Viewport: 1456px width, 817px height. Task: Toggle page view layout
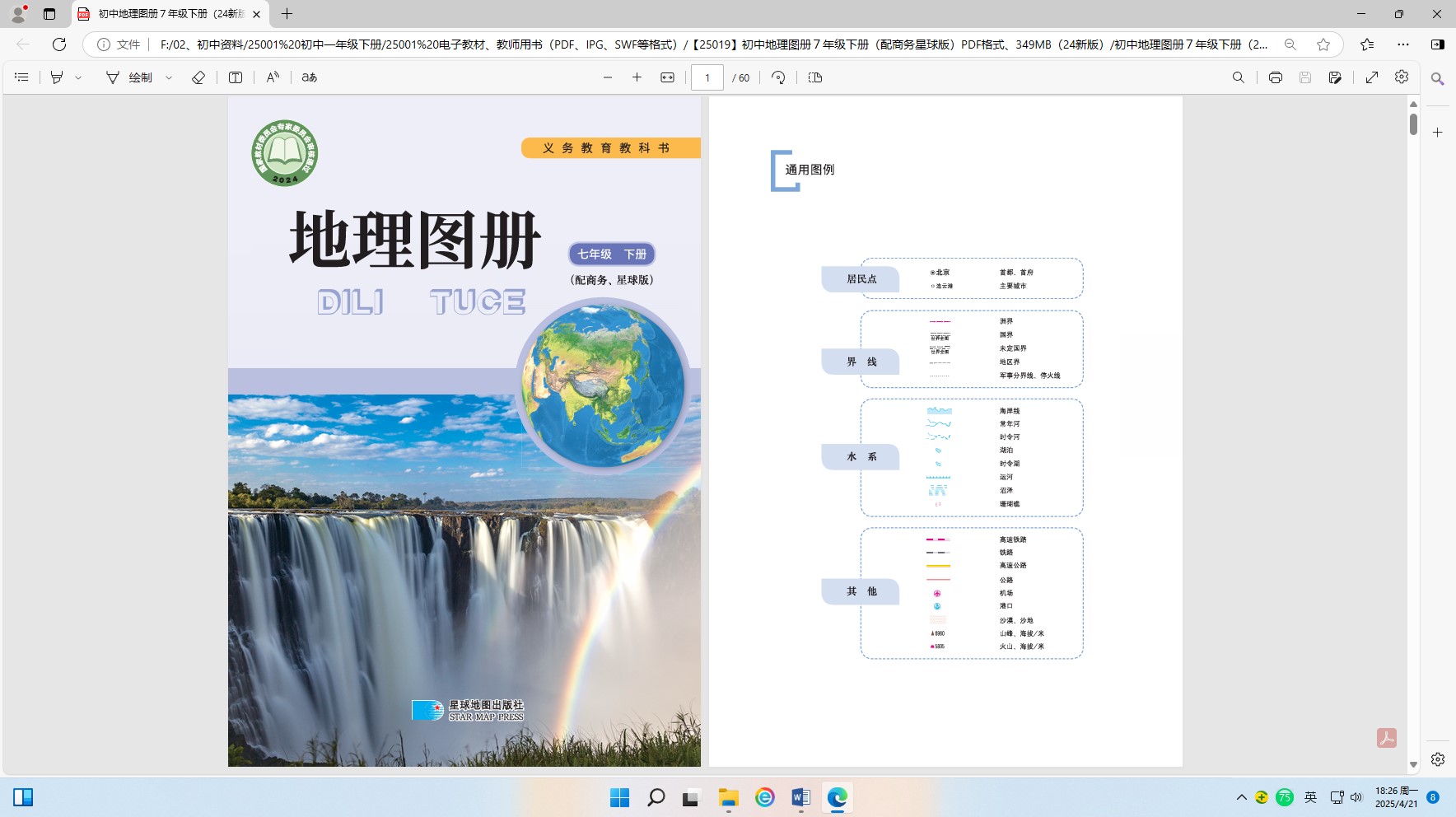pyautogui.click(x=815, y=77)
